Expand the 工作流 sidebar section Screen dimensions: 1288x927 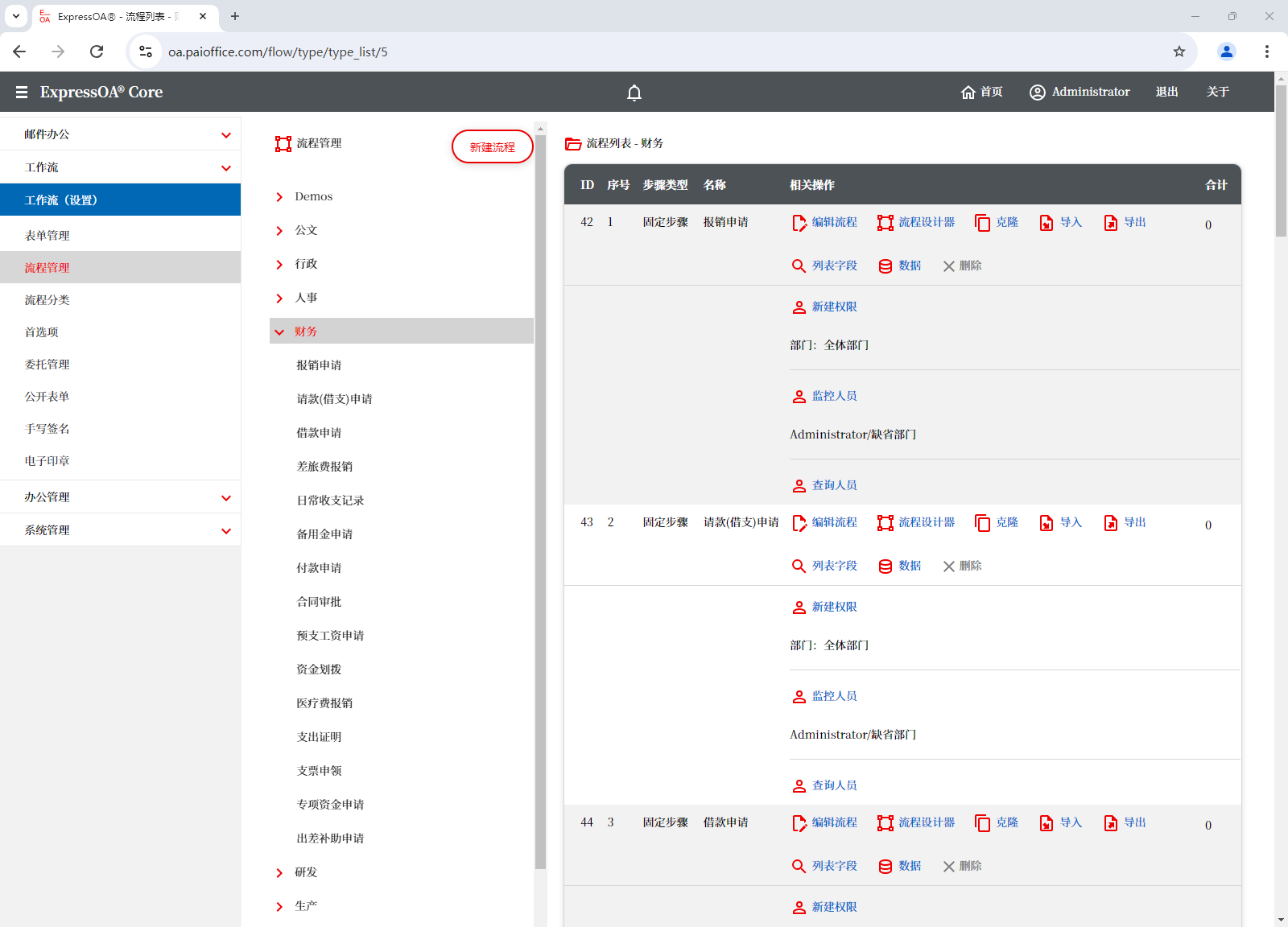coord(121,167)
